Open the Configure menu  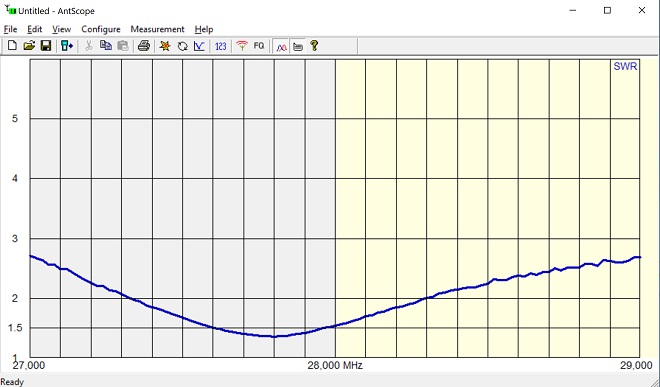coord(101,29)
